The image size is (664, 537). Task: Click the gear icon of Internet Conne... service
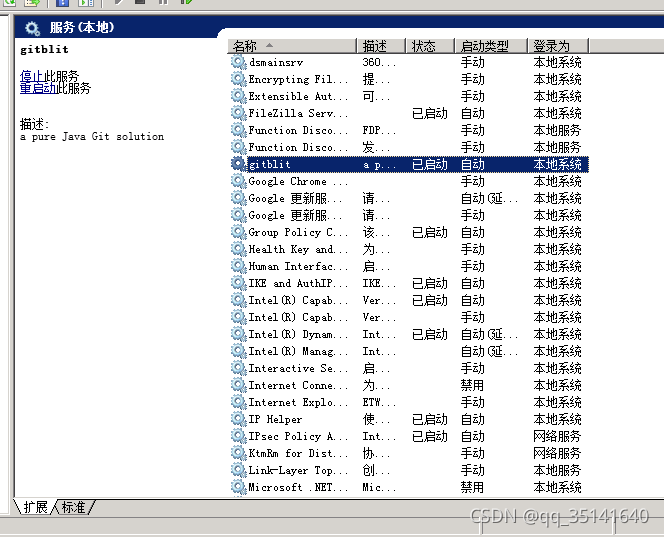238,385
